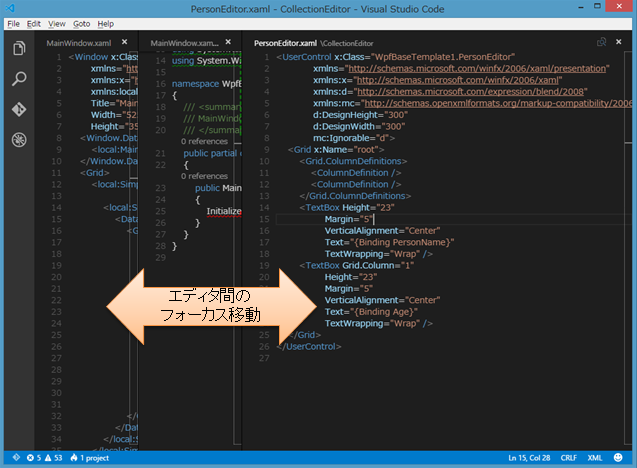This screenshot has height=468, width=637.
Task: Click the open-preview icon beside PersonEditor.xaml
Action: coord(602,42)
